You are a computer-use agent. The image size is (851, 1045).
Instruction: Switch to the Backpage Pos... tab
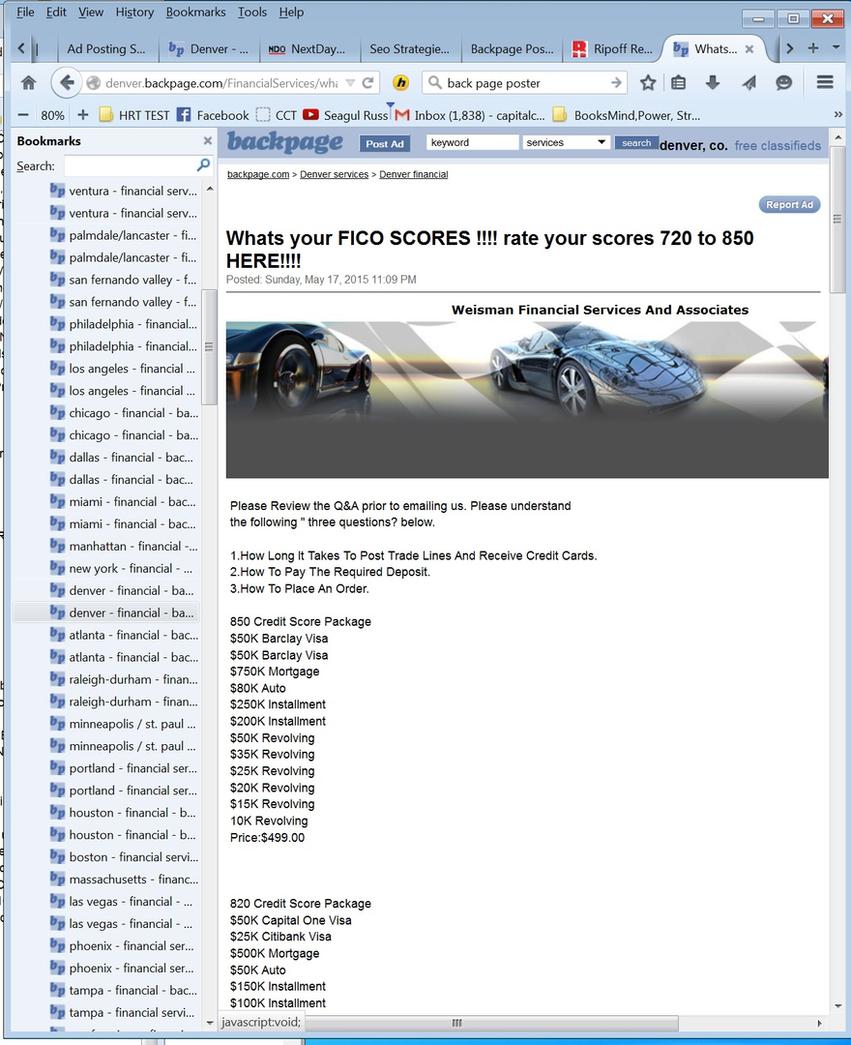click(x=511, y=49)
